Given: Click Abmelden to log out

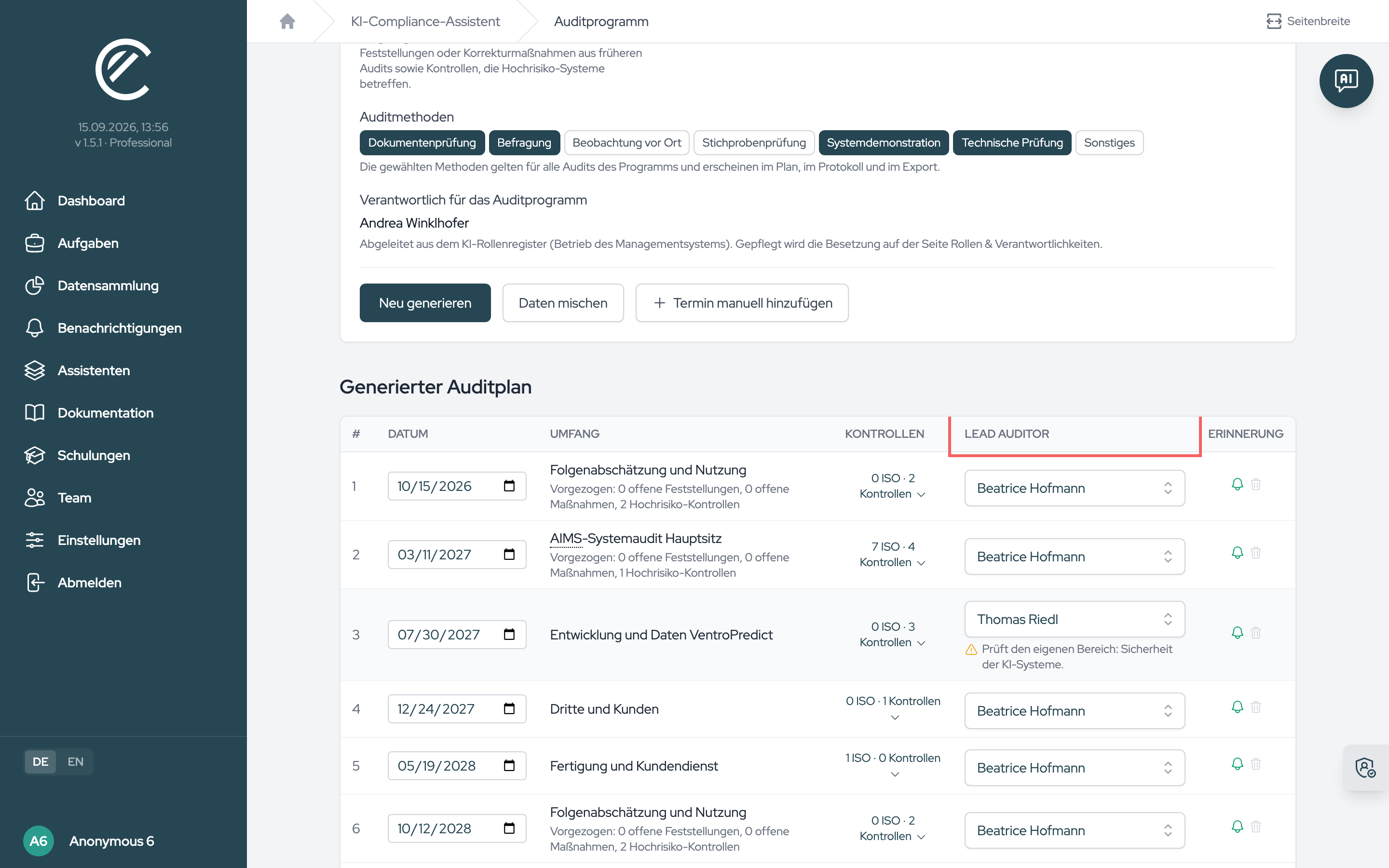Looking at the screenshot, I should click(73, 583).
